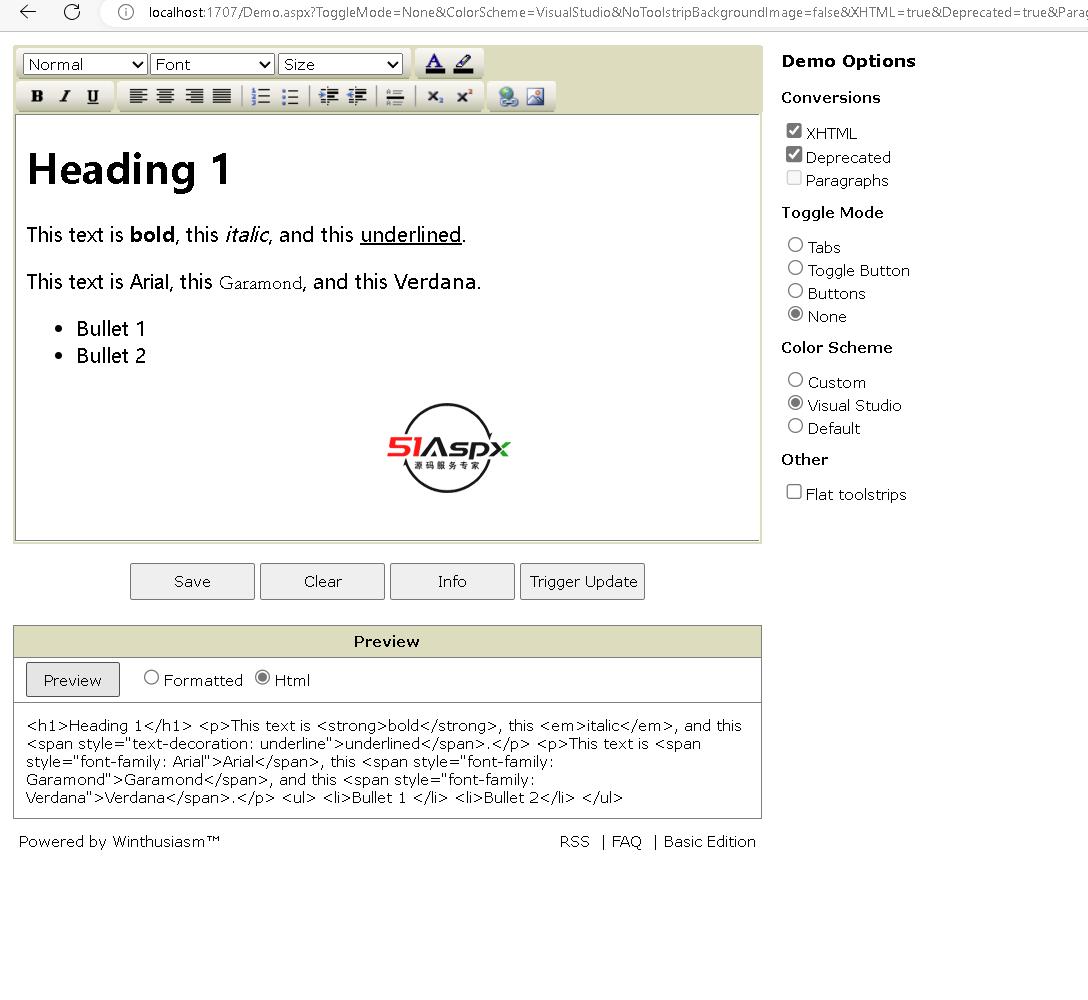Click the Trigger Update button
Screen dimensions: 1088x1000
pos(583,582)
